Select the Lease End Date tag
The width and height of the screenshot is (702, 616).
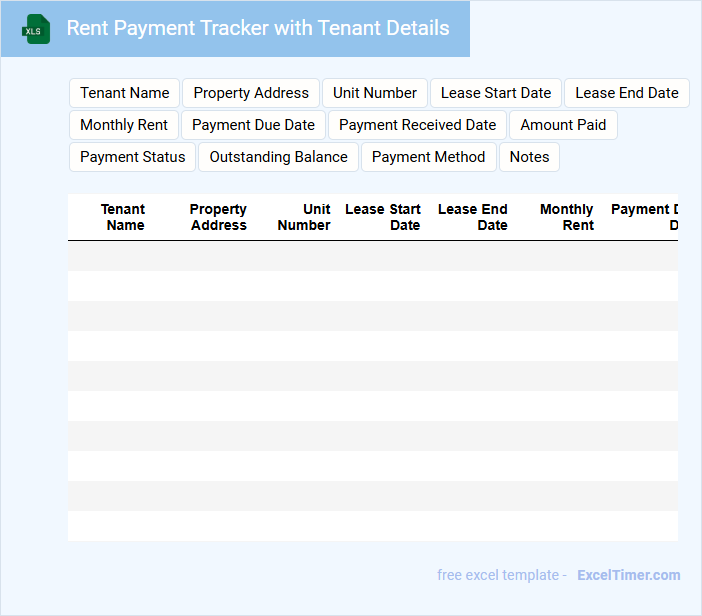point(627,93)
